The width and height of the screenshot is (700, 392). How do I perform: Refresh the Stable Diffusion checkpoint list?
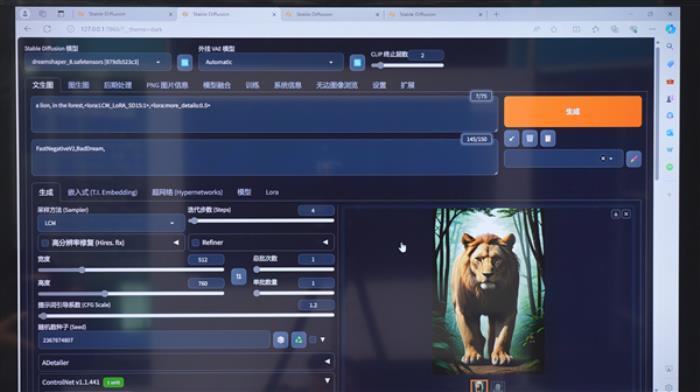(184, 63)
